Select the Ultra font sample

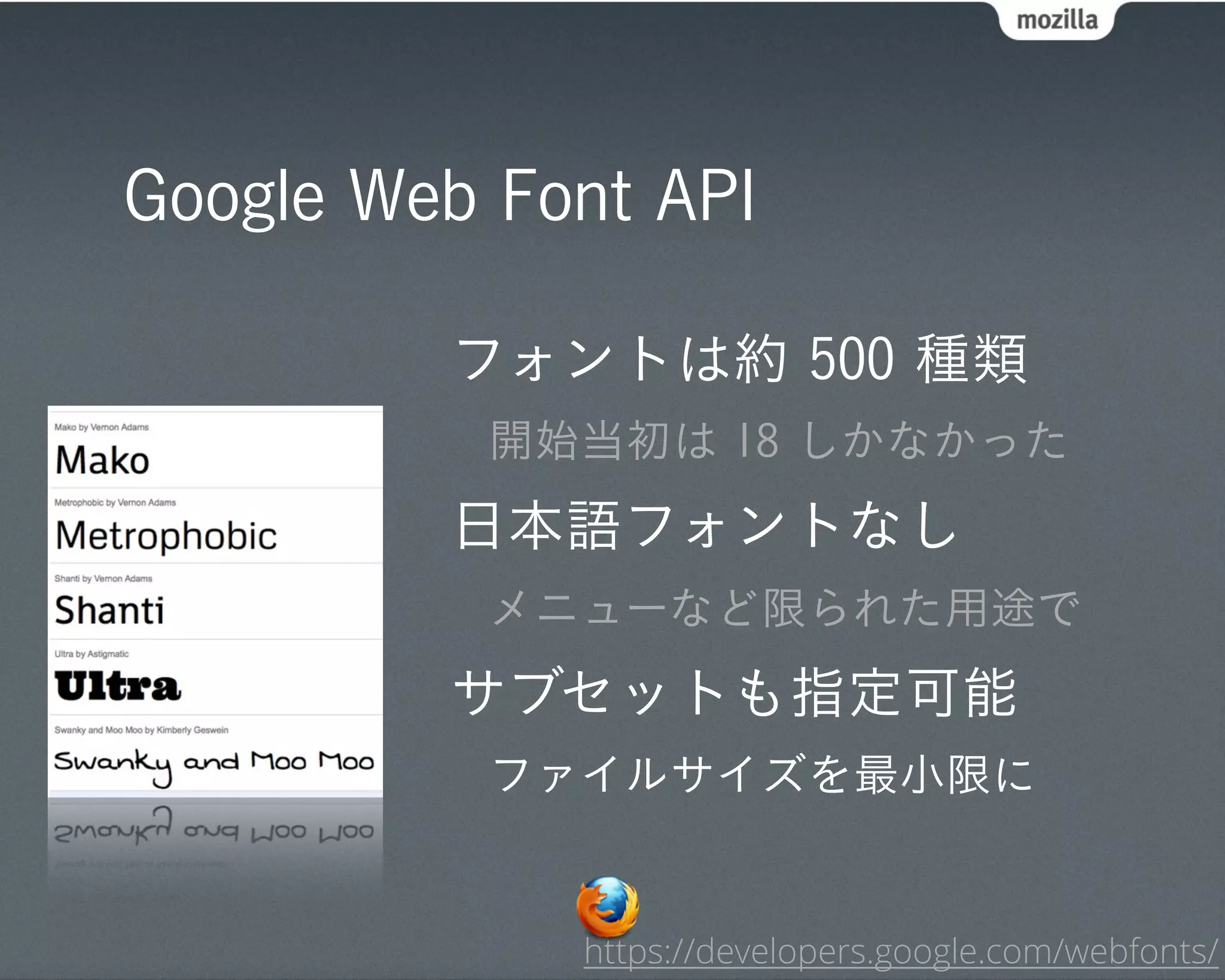tap(117, 686)
